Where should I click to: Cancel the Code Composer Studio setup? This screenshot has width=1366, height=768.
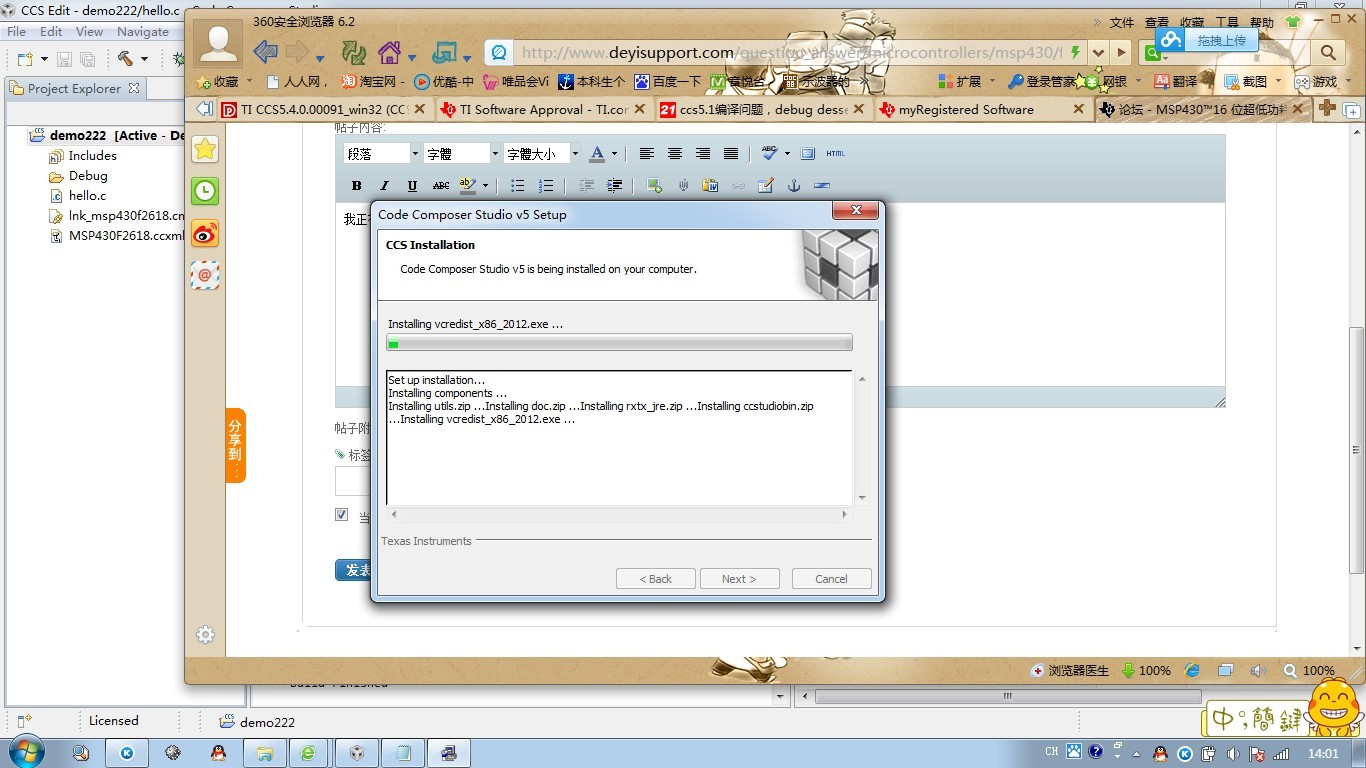[831, 579]
